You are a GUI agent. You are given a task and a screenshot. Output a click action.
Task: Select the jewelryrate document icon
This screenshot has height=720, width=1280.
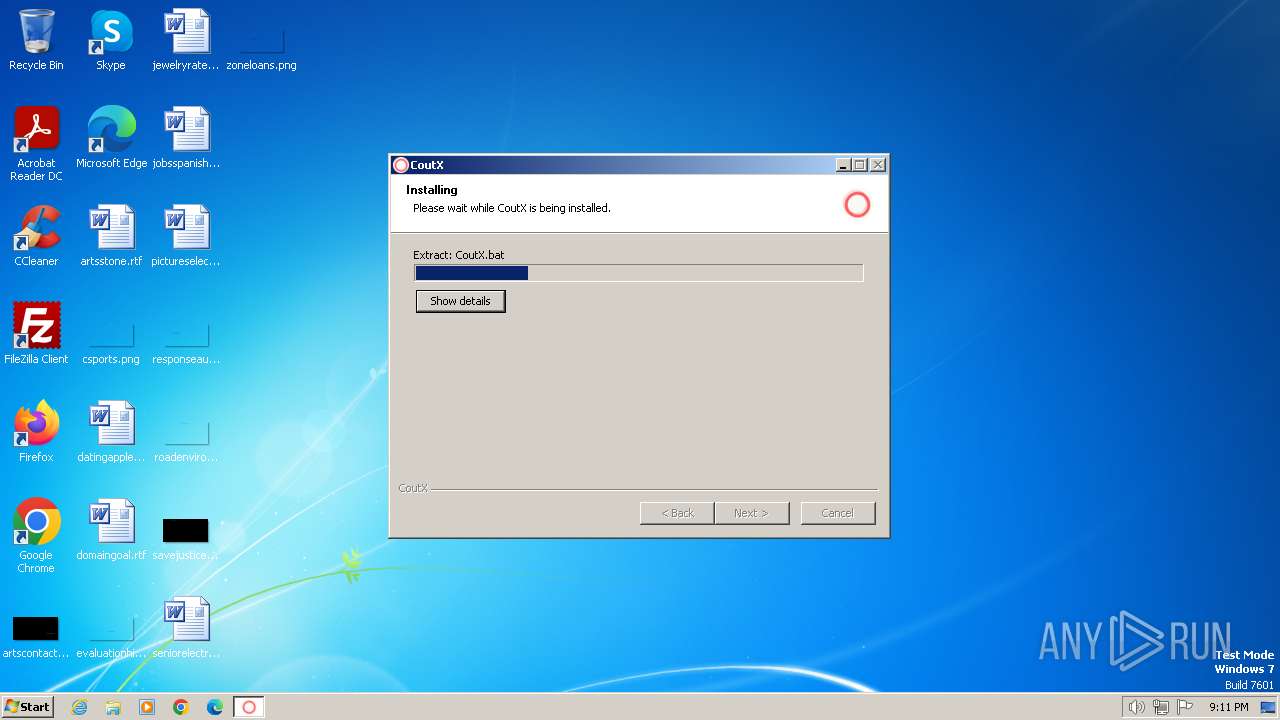tap(186, 41)
